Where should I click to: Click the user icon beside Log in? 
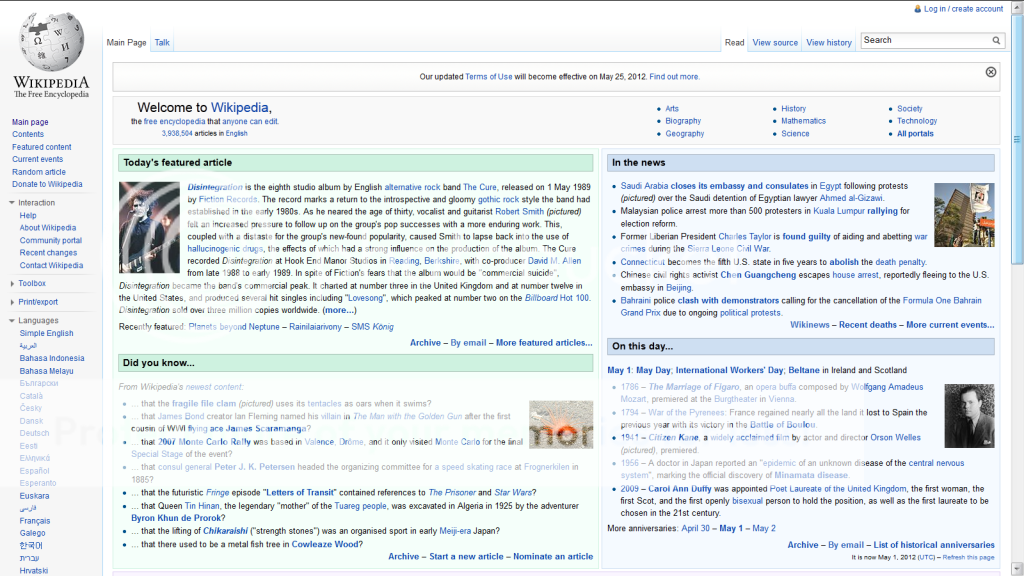point(917,8)
